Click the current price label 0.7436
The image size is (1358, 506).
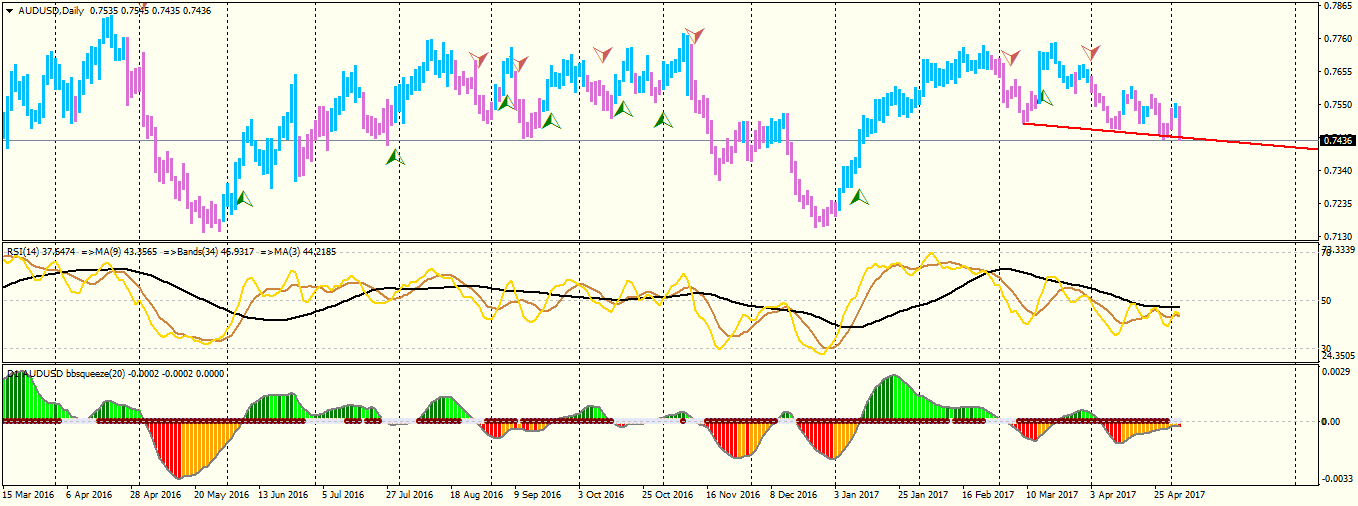click(x=1338, y=141)
